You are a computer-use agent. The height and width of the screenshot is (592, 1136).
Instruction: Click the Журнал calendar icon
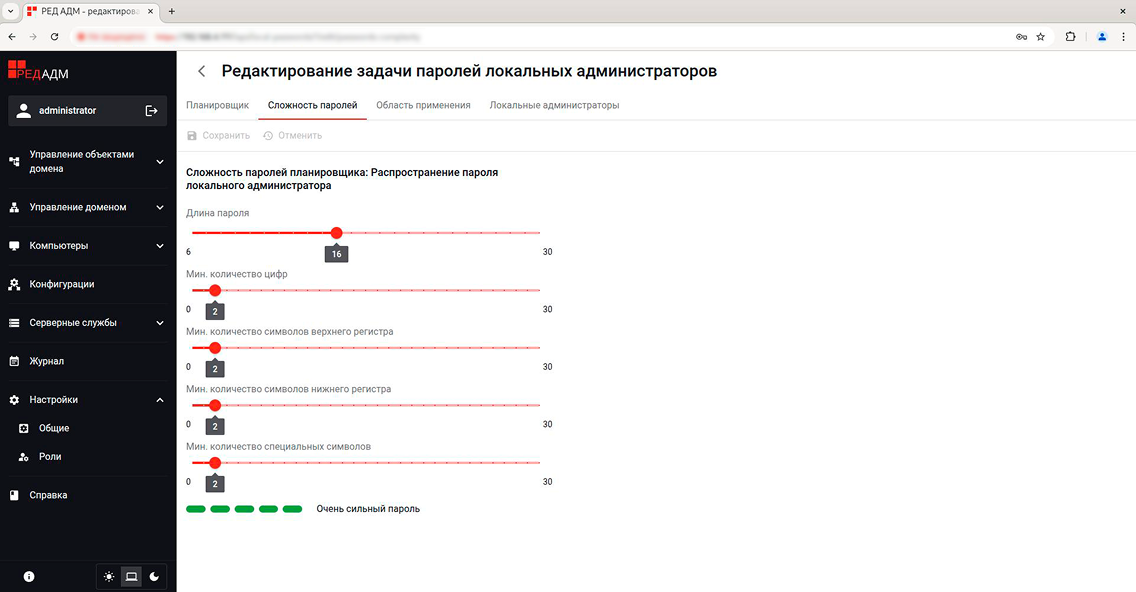14,362
